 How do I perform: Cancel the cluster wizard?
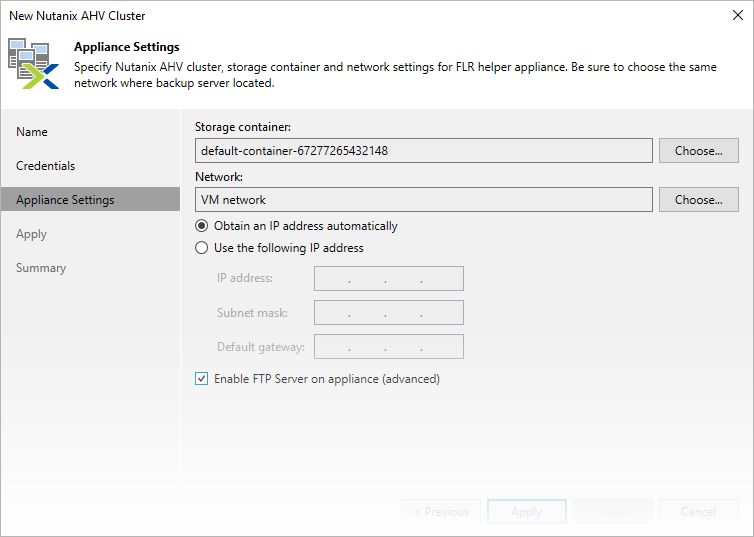point(698,511)
